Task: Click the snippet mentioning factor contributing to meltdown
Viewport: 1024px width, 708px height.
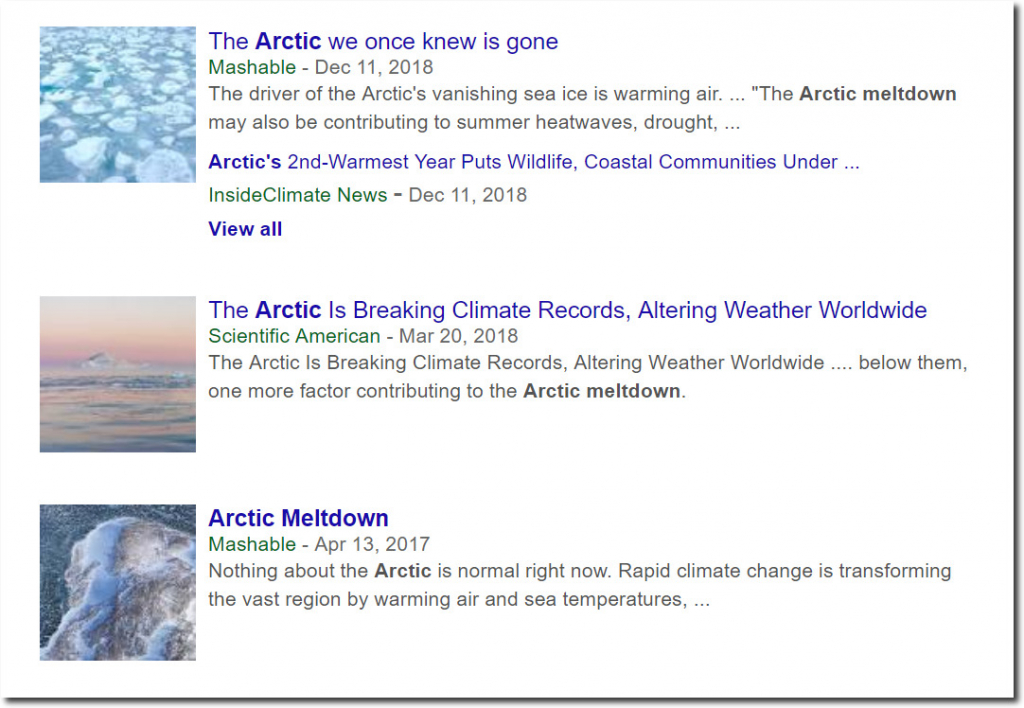Action: [588, 377]
